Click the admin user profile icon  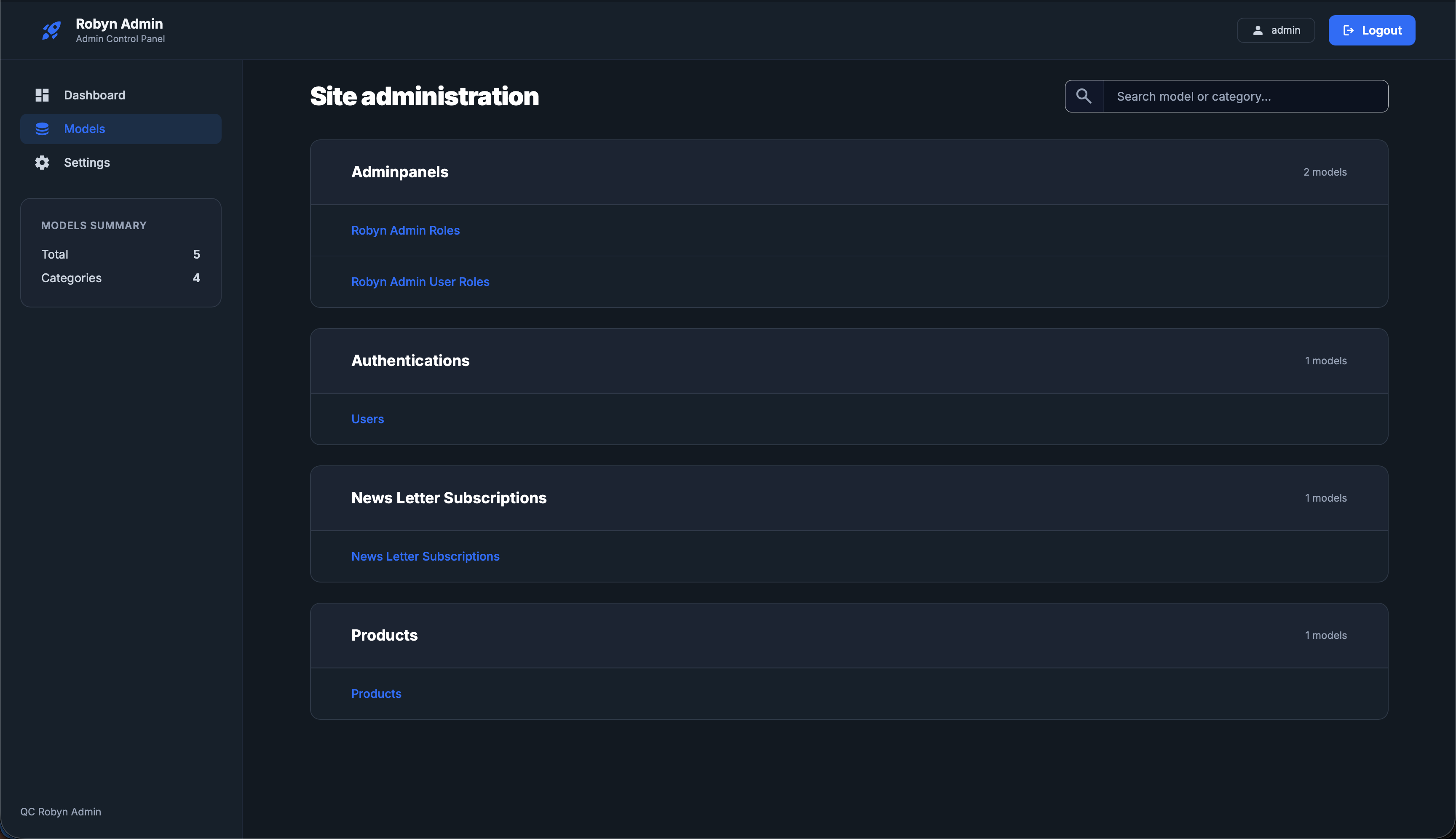point(1258,31)
